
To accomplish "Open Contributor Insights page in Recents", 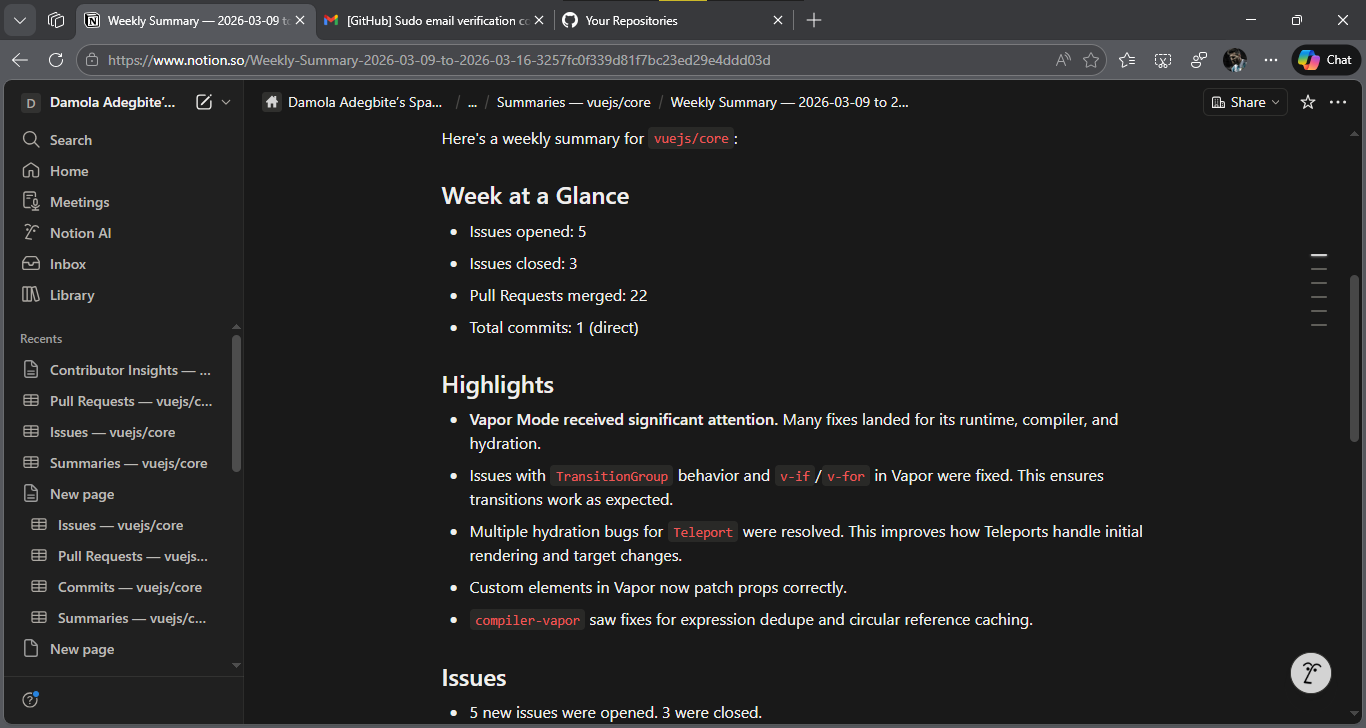I will click(121, 370).
